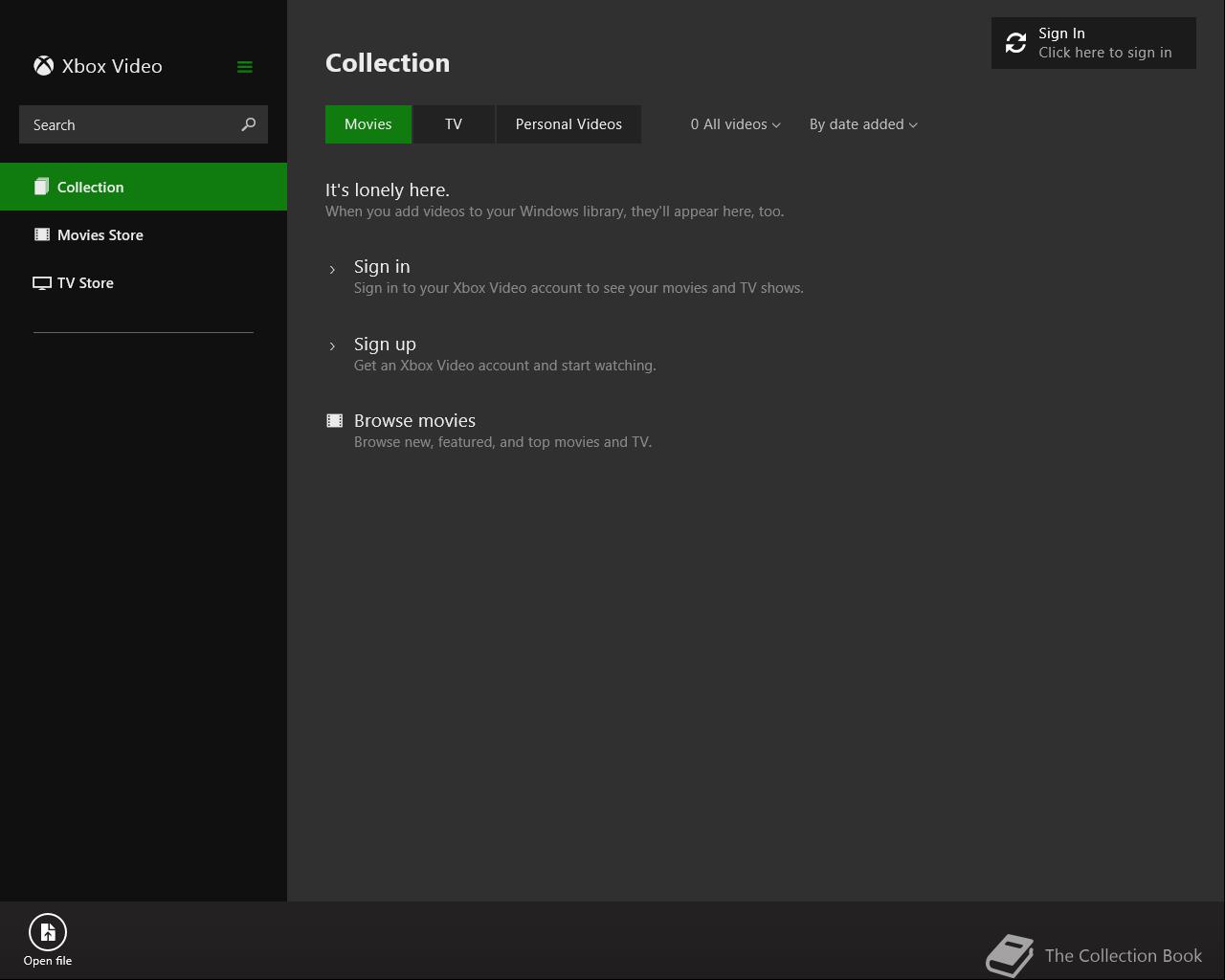Select Collection in the sidebar
The width and height of the screenshot is (1225, 980).
click(x=144, y=187)
